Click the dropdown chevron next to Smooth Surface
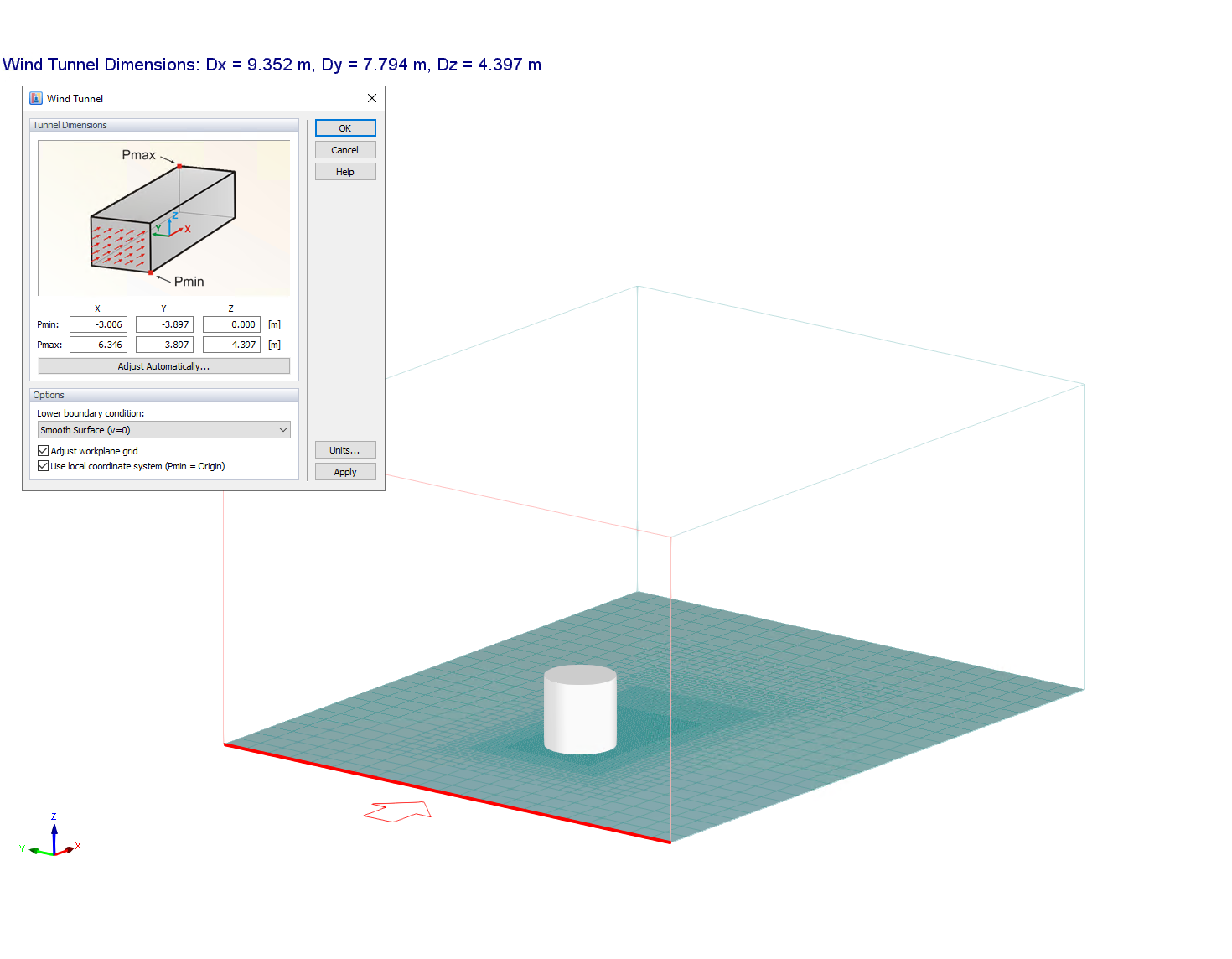The height and width of the screenshot is (959, 1232). (283, 429)
